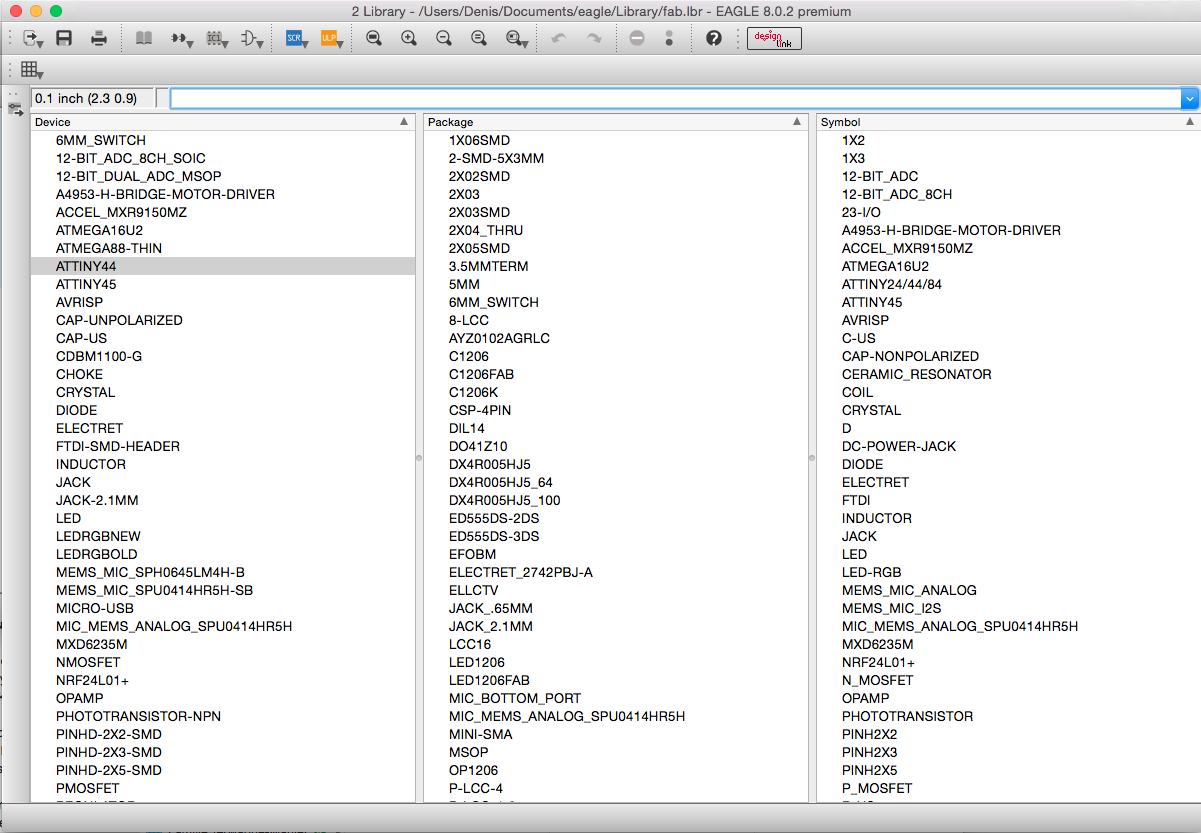This screenshot has width=1201, height=833.
Task: Click the Device column header
Action: click(222, 122)
